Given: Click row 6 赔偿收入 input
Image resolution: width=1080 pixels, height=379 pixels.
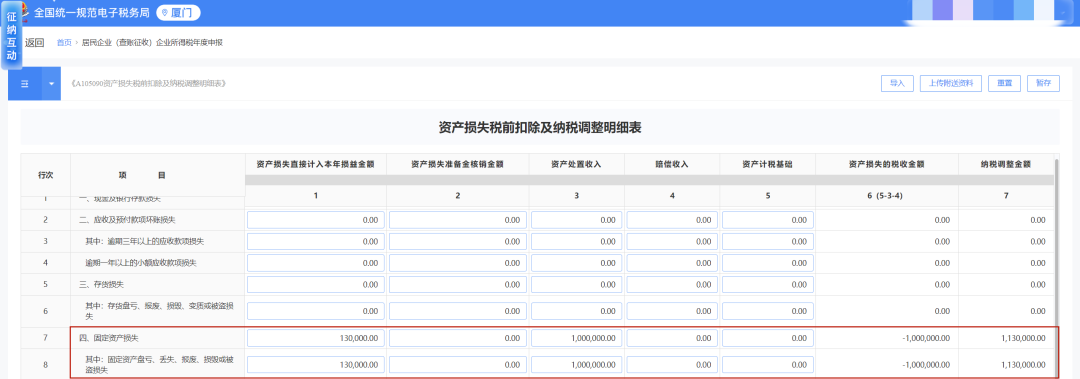Looking at the screenshot, I should [x=672, y=311].
